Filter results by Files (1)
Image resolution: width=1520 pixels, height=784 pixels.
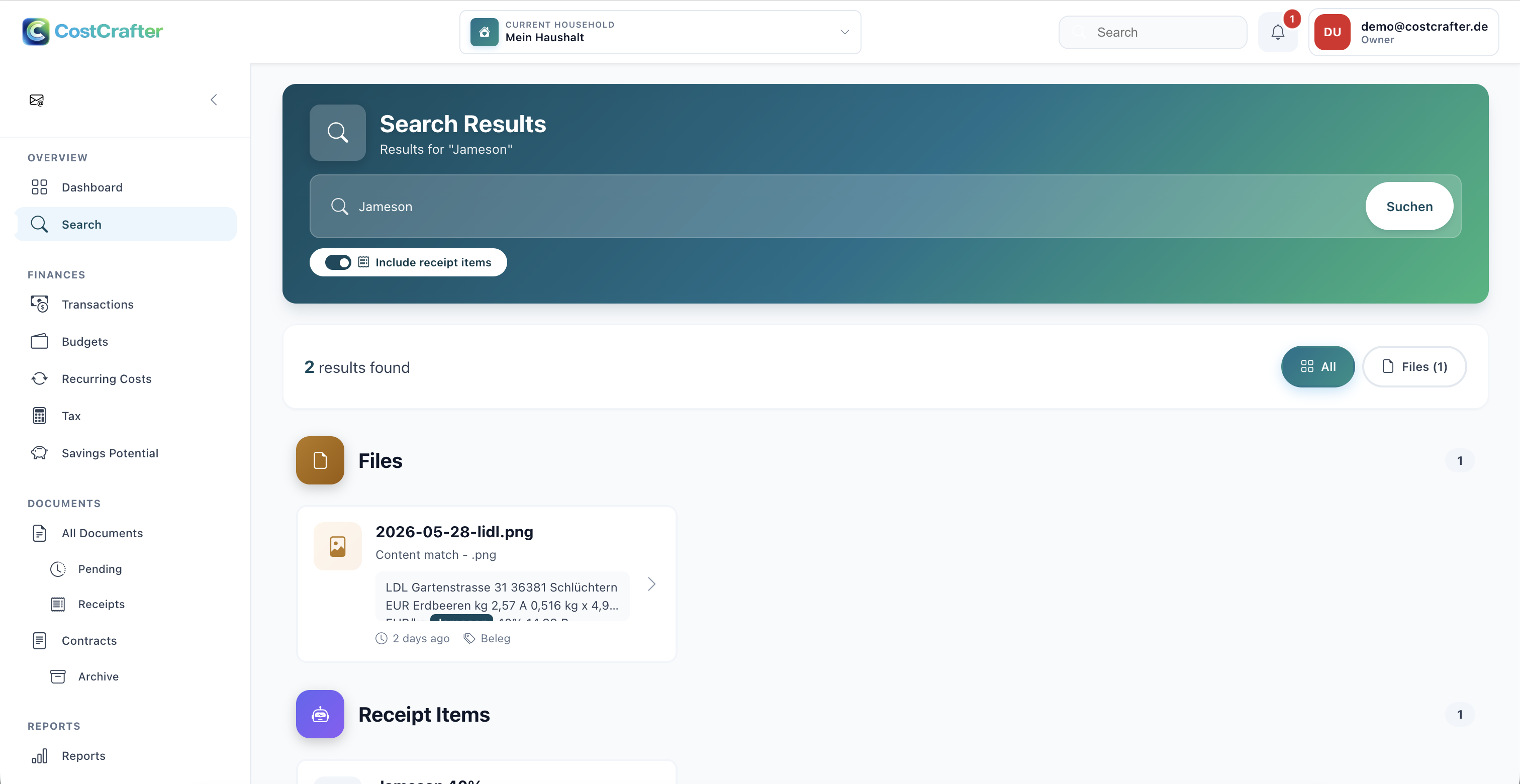pyautogui.click(x=1414, y=367)
